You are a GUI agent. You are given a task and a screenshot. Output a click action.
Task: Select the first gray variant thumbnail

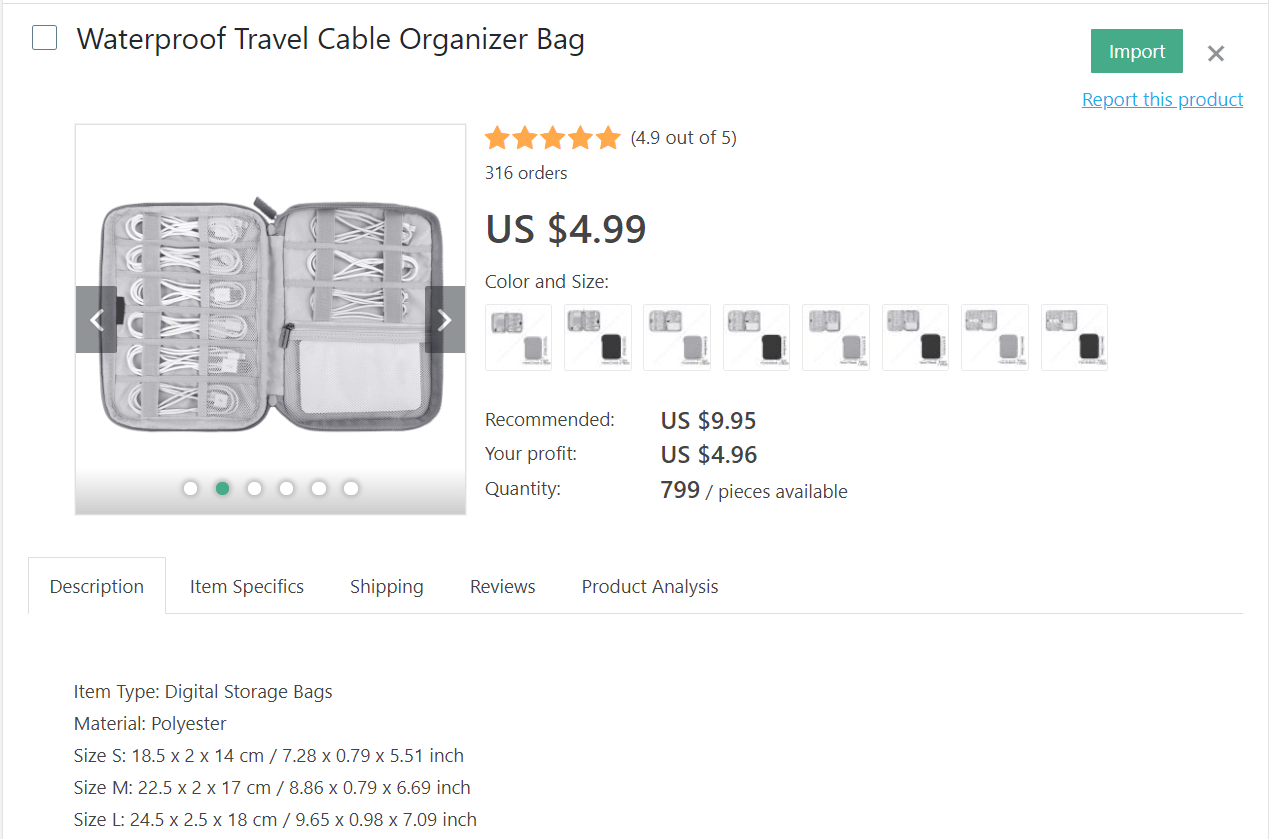518,337
